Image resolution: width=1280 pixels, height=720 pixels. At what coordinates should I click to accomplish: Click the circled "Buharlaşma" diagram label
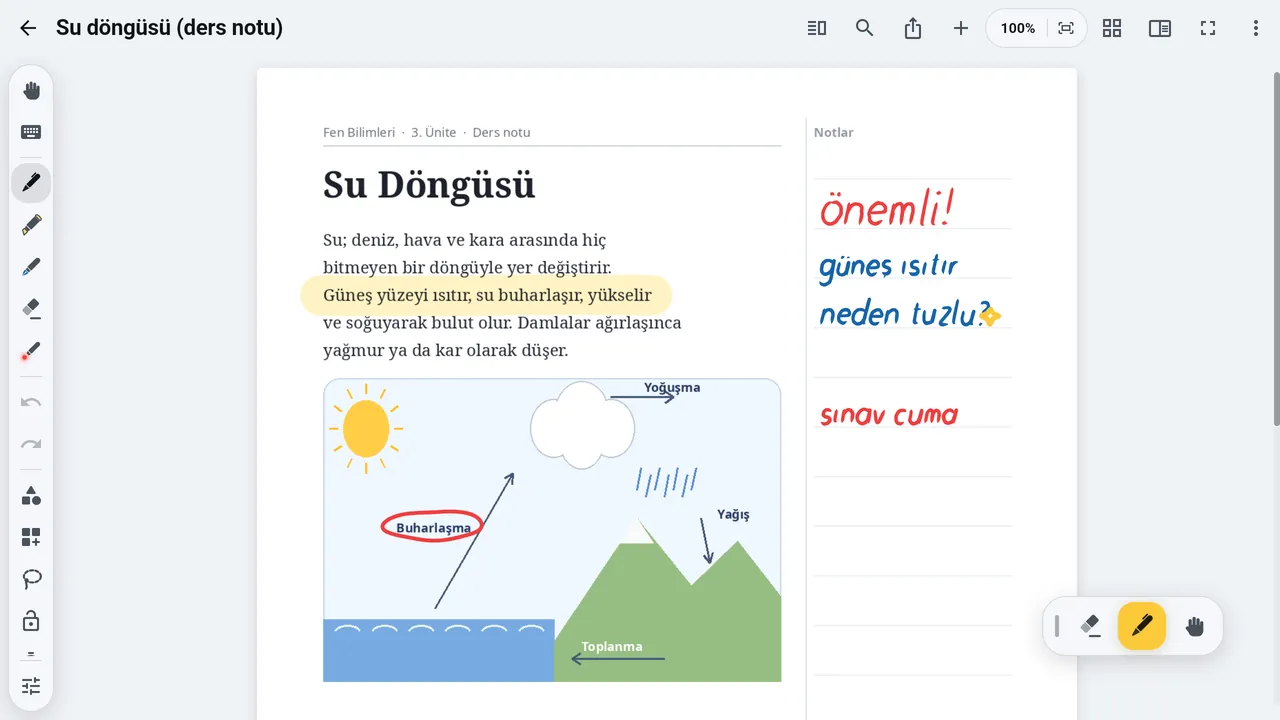pyautogui.click(x=433, y=527)
